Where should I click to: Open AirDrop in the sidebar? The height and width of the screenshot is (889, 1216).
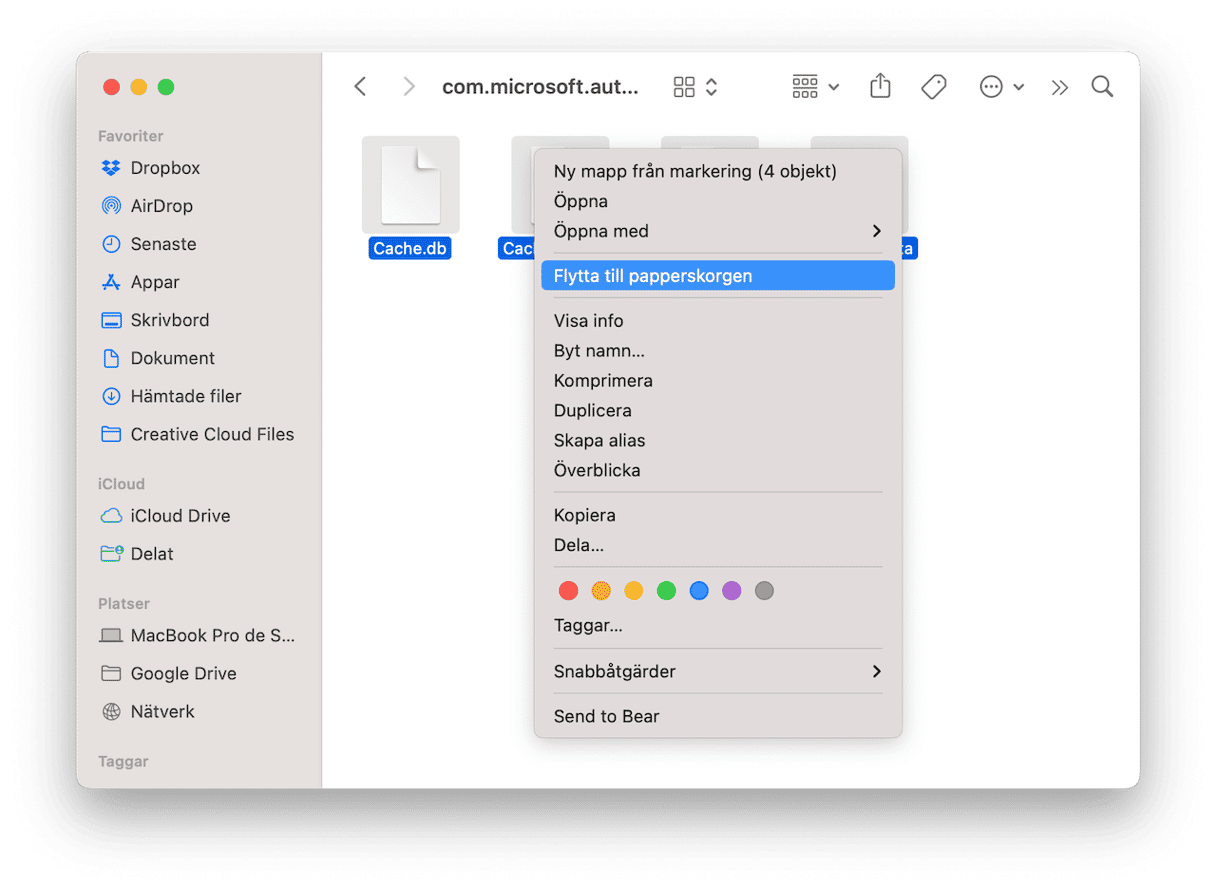pos(160,206)
